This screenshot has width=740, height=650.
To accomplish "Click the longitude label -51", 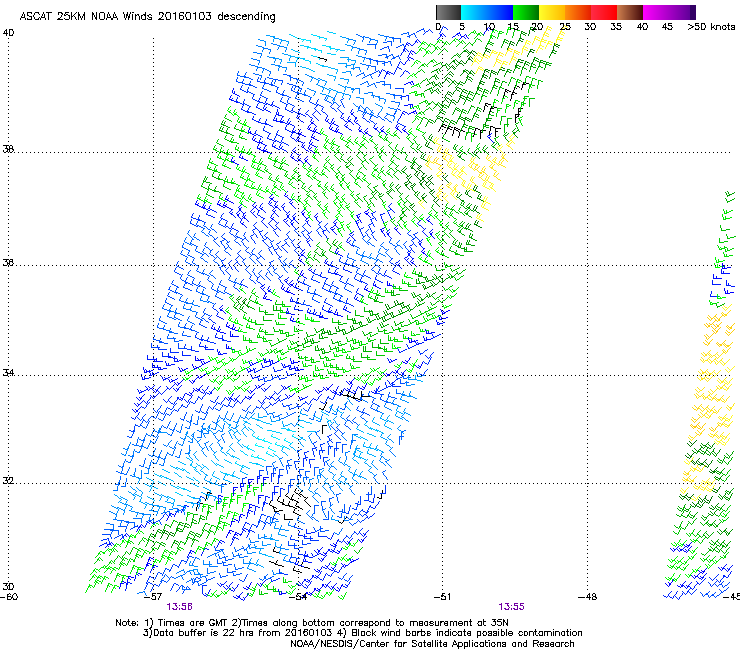I will 442,597.
